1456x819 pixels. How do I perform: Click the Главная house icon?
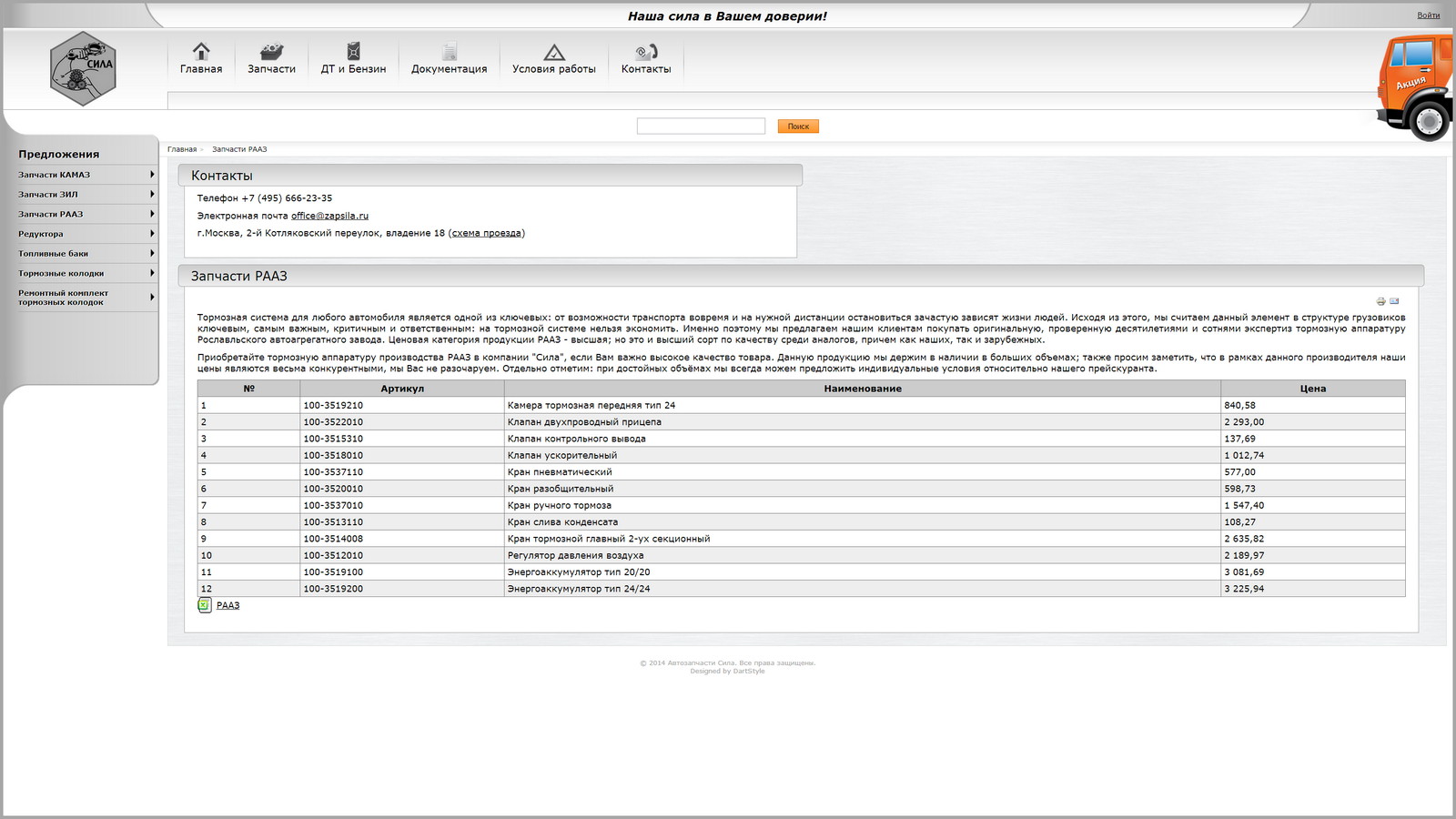click(x=201, y=51)
